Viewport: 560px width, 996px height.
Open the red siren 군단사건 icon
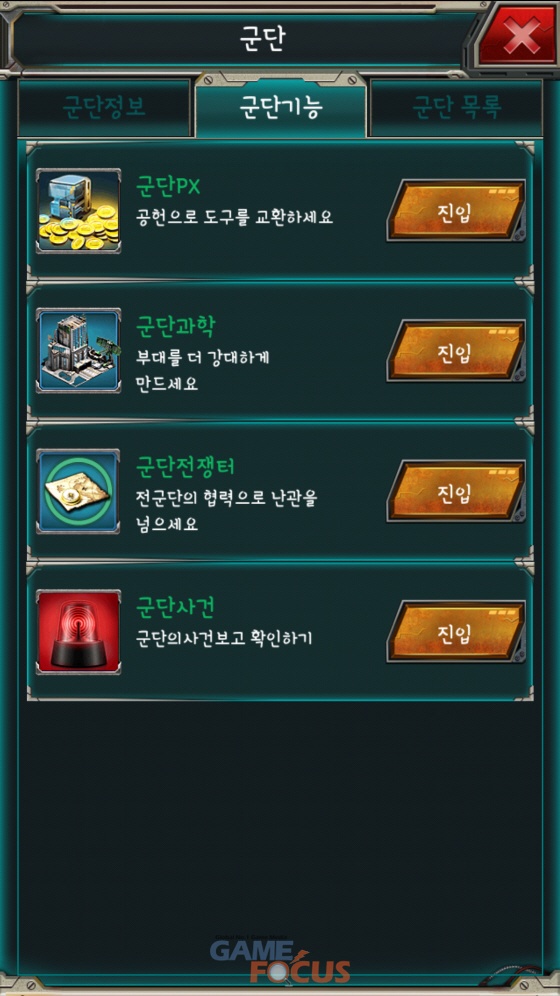coord(78,632)
